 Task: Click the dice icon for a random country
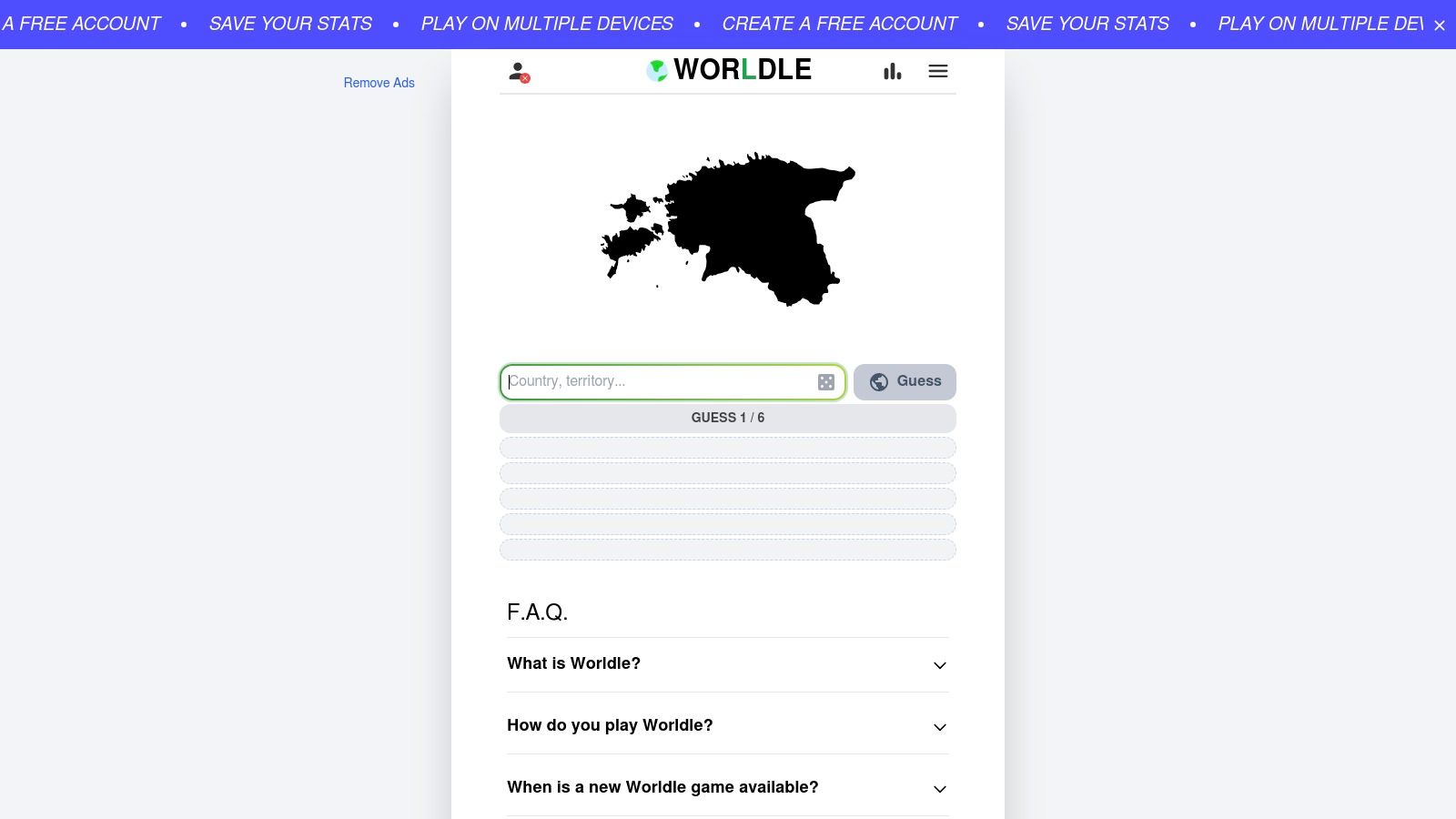825,381
